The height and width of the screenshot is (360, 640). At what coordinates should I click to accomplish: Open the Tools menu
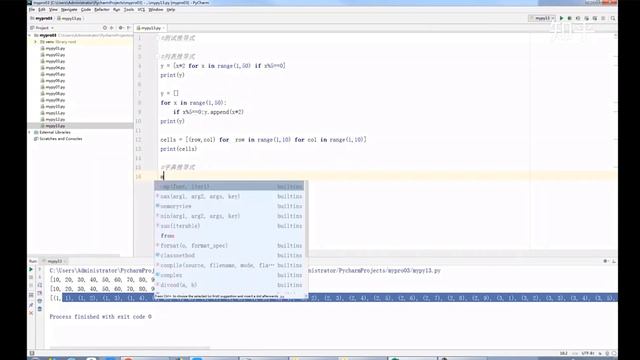tap(129, 9)
